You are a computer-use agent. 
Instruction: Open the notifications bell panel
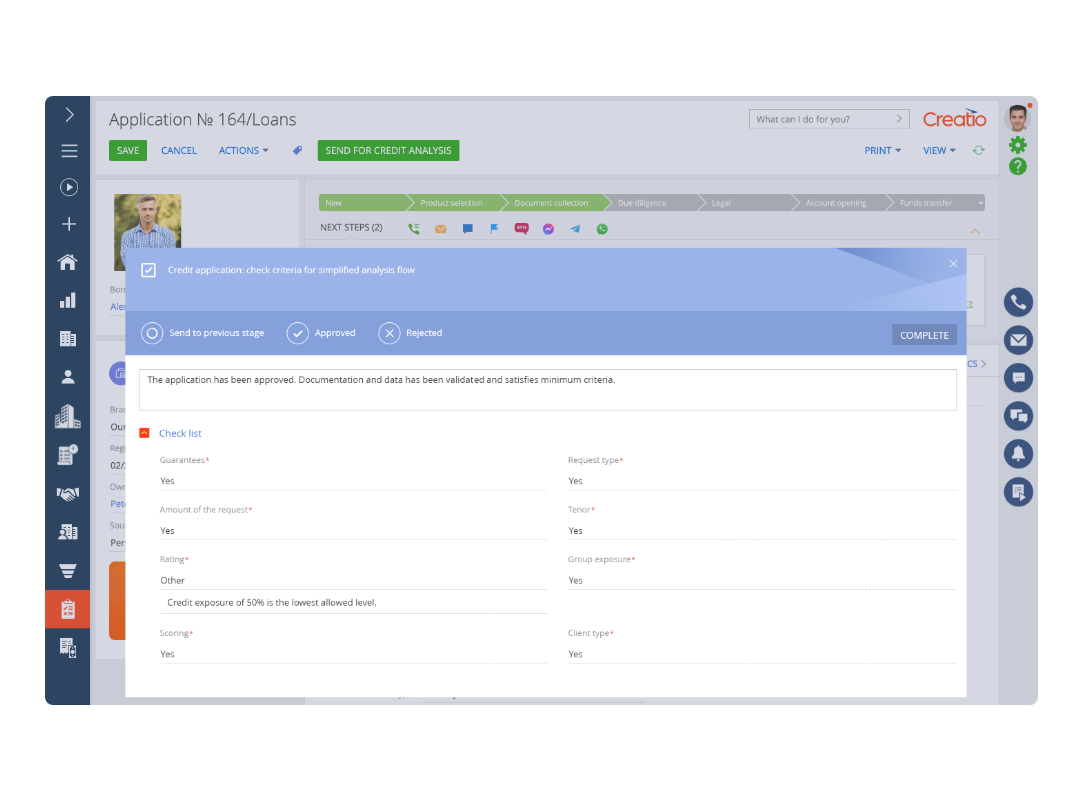click(1018, 454)
